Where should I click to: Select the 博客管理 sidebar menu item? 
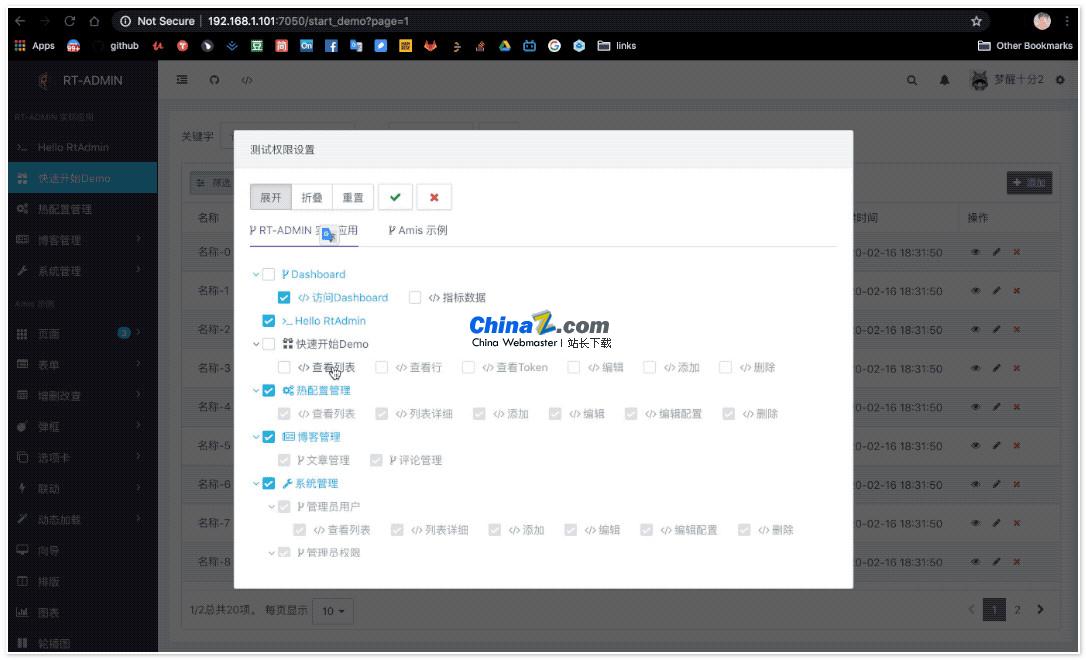click(x=64, y=241)
